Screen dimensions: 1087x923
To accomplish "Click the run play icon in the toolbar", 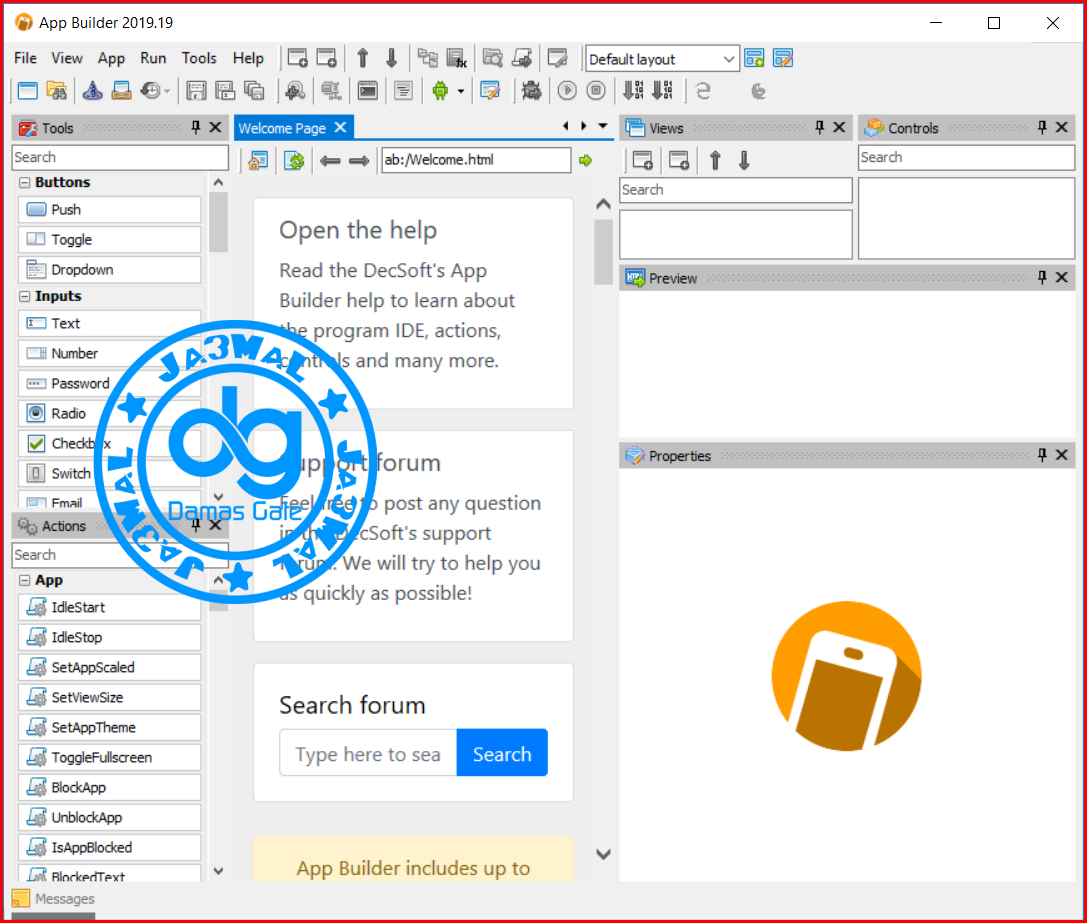I will [x=567, y=91].
